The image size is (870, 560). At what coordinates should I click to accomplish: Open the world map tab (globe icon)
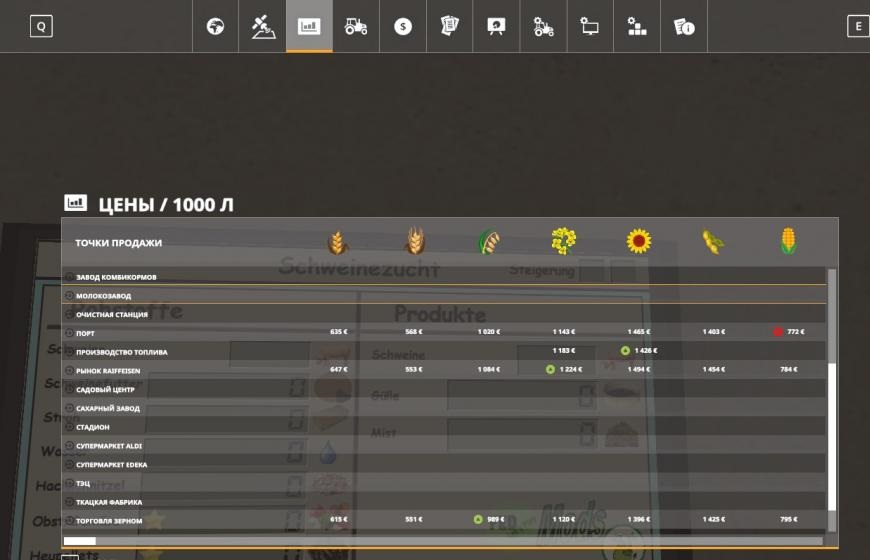coord(215,27)
